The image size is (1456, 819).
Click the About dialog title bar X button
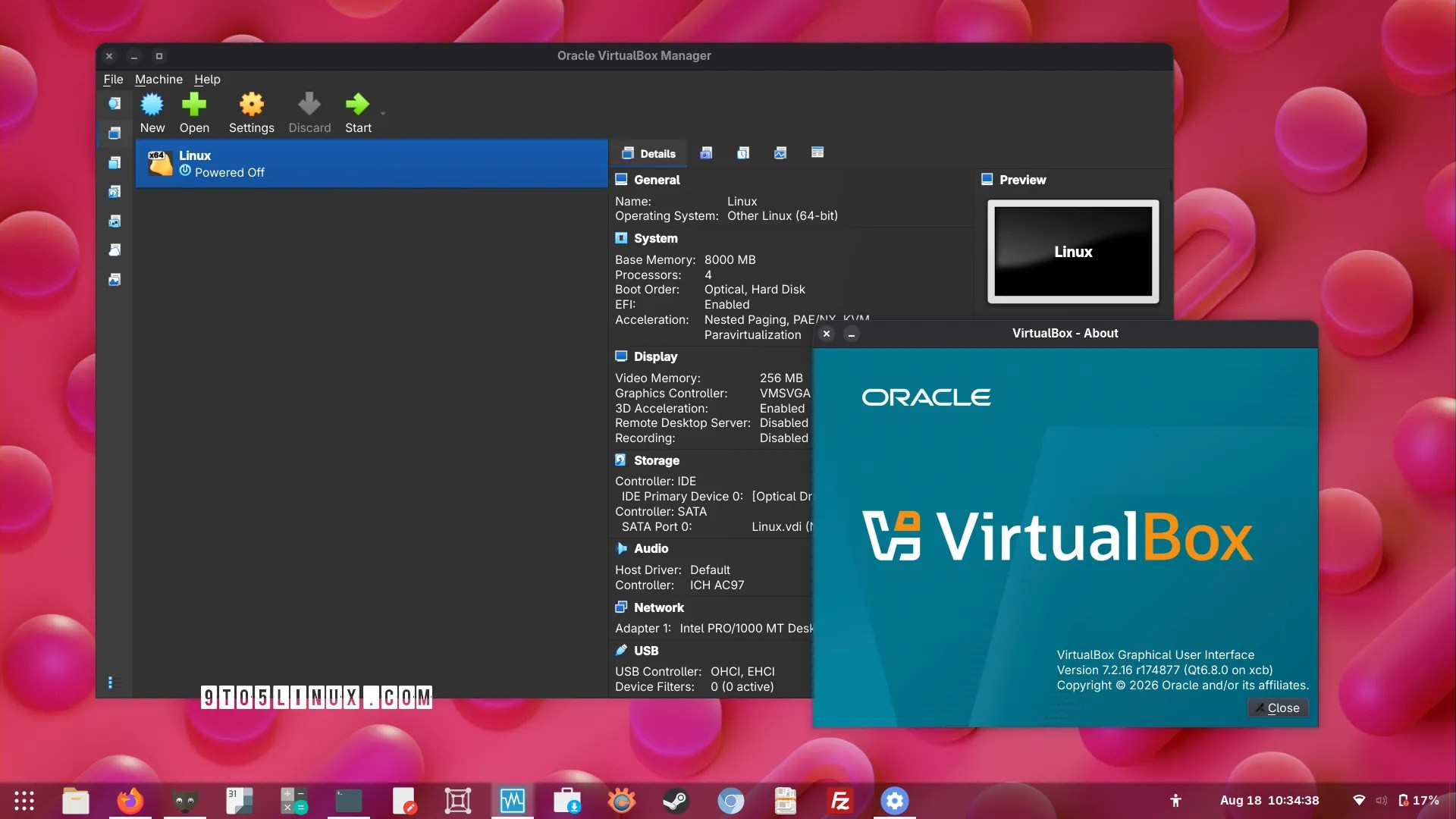click(827, 334)
